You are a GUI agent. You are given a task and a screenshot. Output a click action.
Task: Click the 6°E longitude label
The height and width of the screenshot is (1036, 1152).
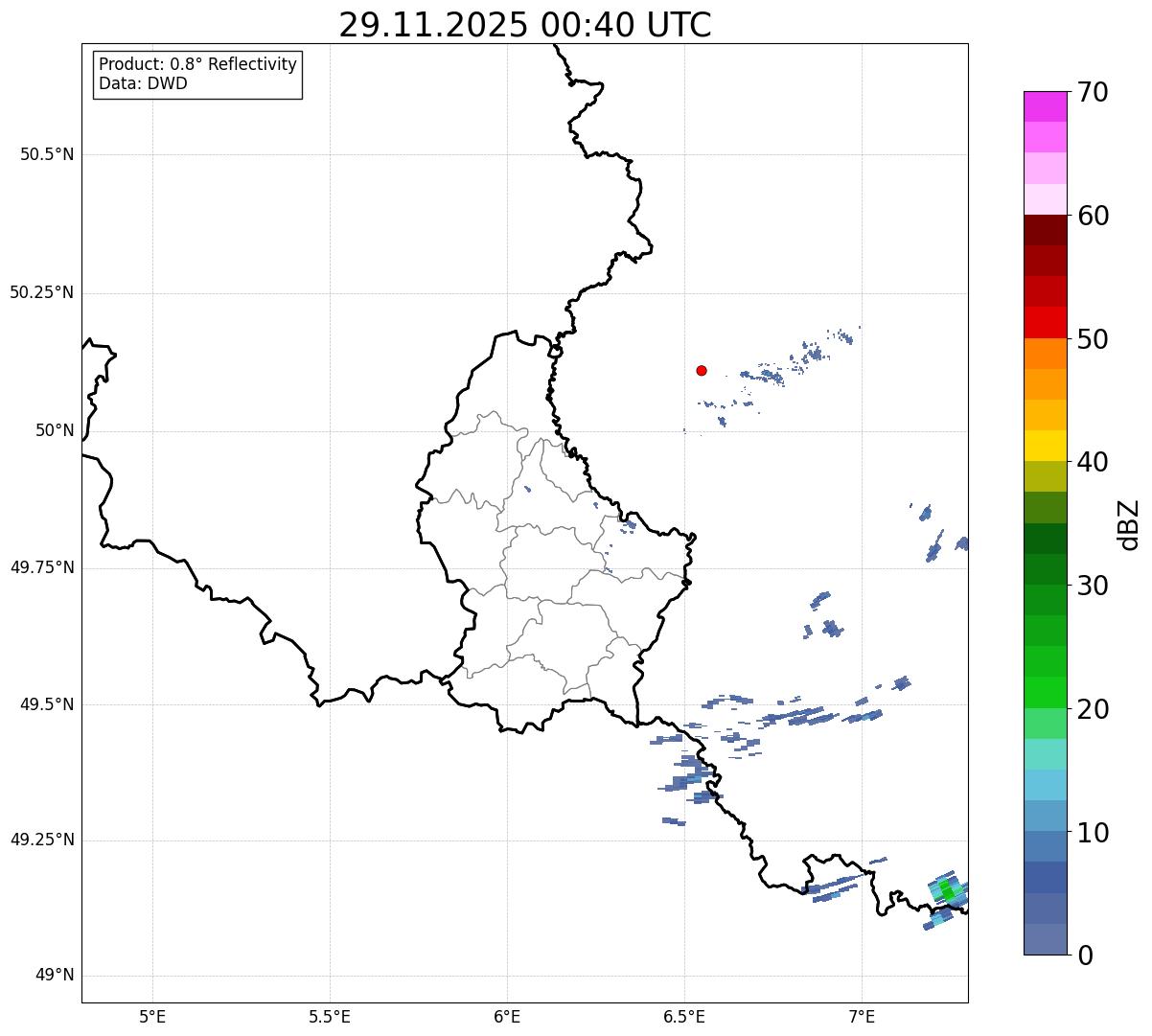[x=507, y=1017]
